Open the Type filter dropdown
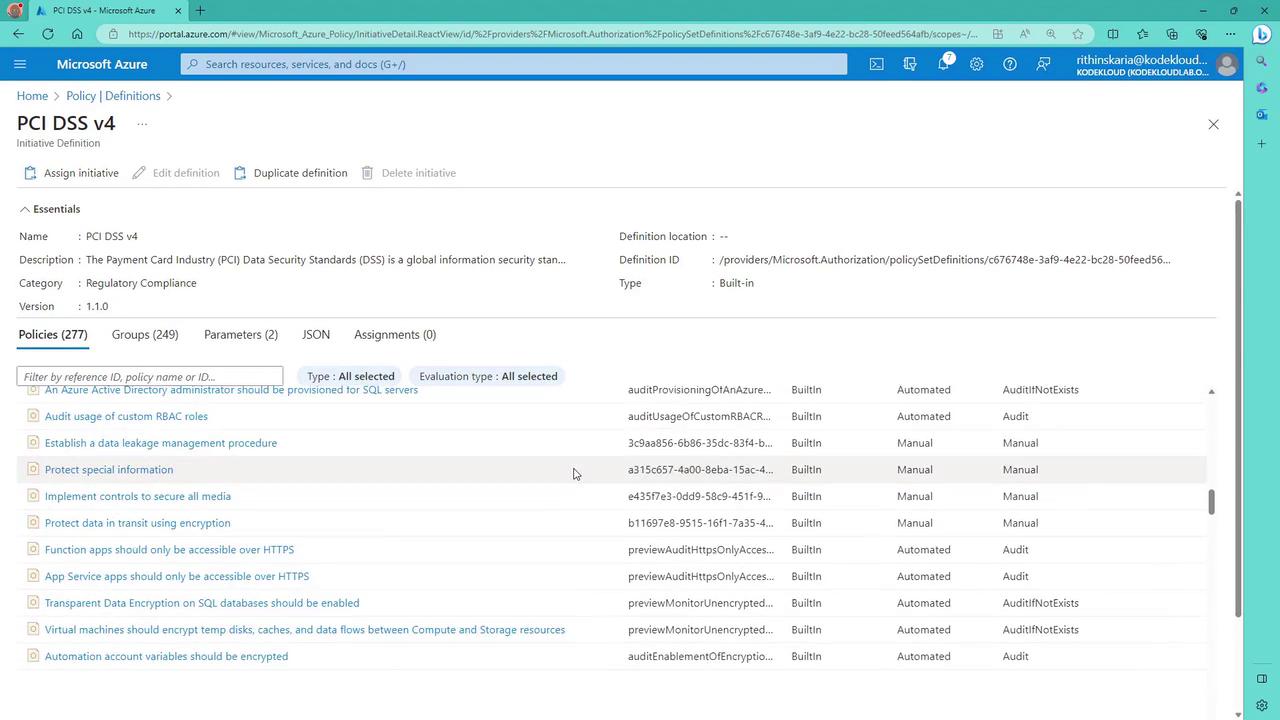The image size is (1280, 720). pyautogui.click(x=350, y=376)
